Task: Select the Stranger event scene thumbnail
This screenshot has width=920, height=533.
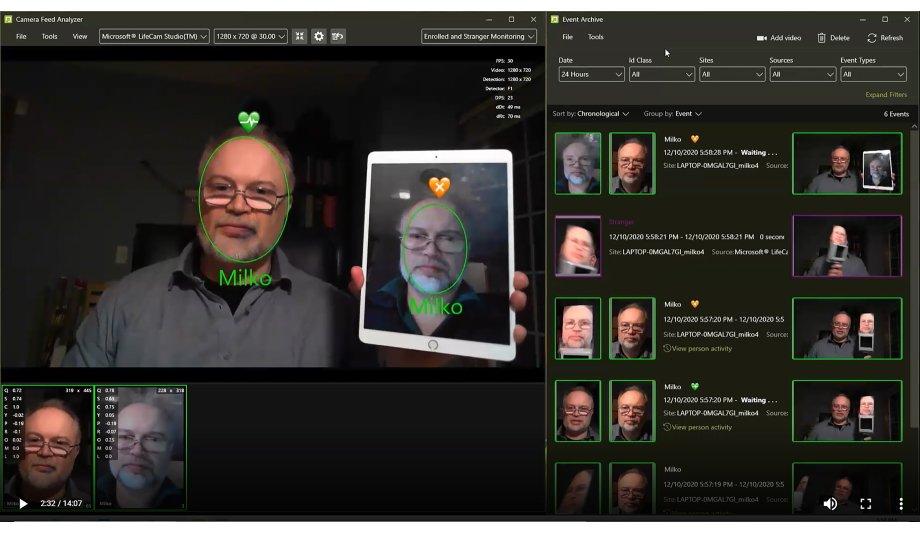Action: (x=847, y=245)
